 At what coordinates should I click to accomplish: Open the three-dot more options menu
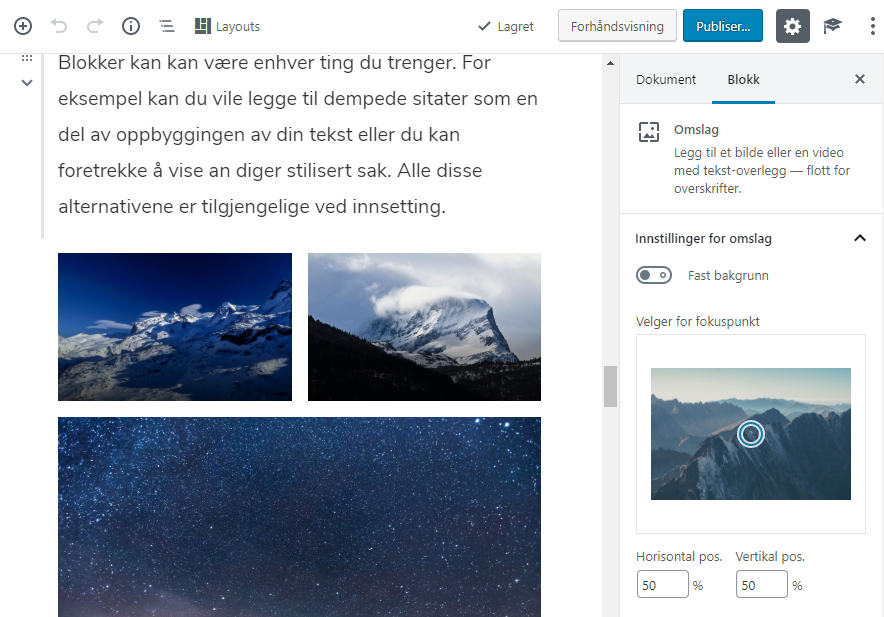[x=872, y=26]
